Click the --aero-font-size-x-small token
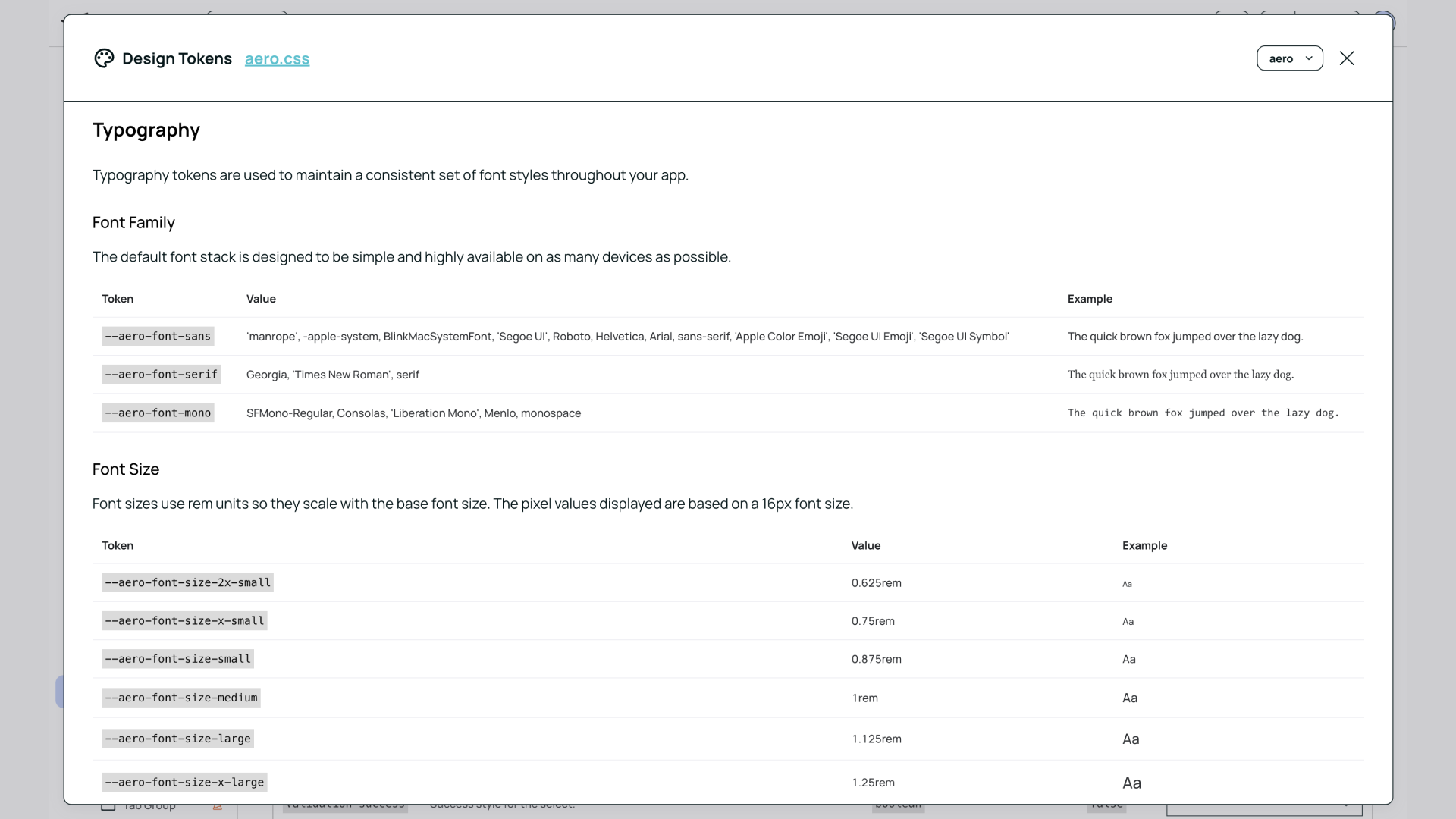Viewport: 1456px width, 819px height. click(x=184, y=621)
